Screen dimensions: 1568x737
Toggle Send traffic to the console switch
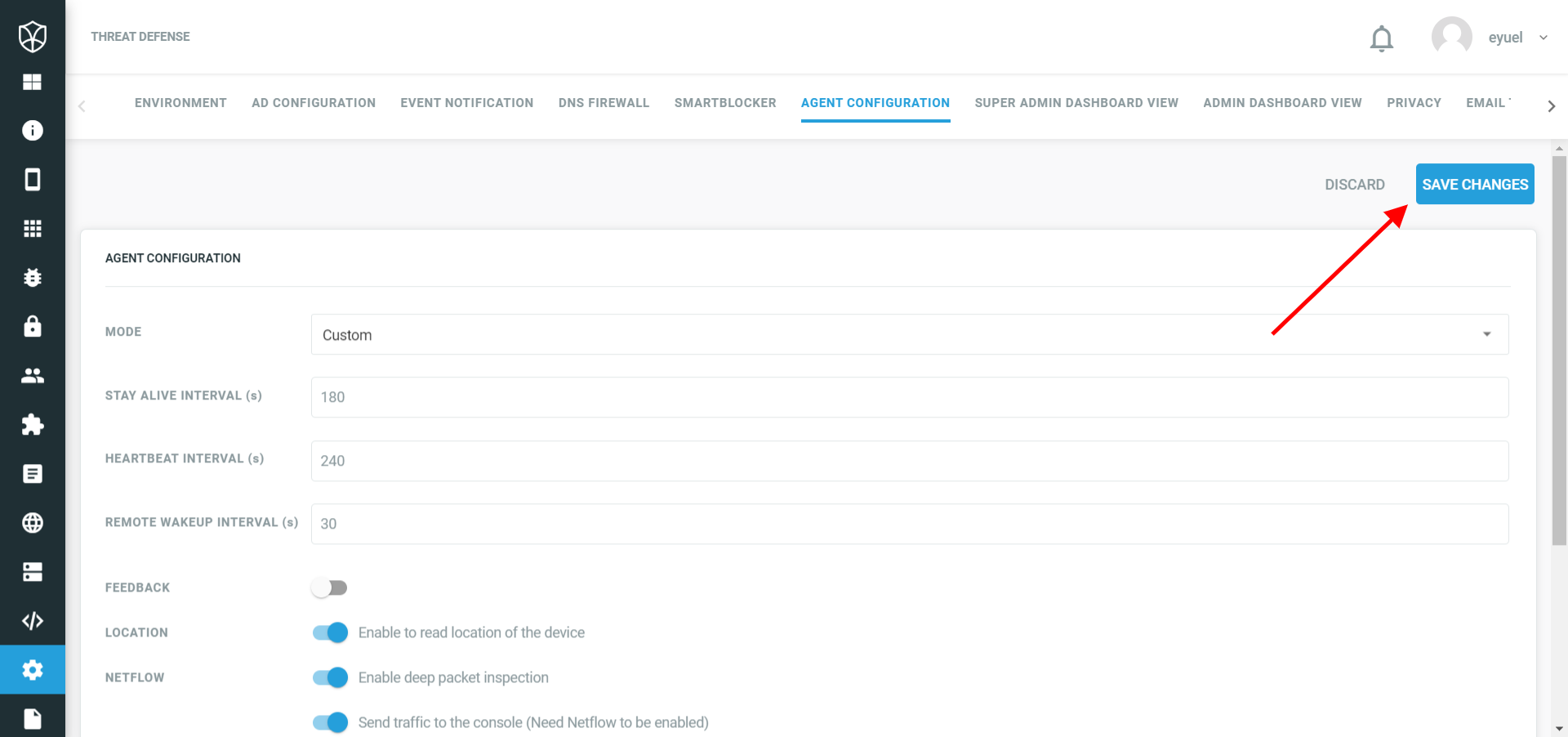pos(330,722)
